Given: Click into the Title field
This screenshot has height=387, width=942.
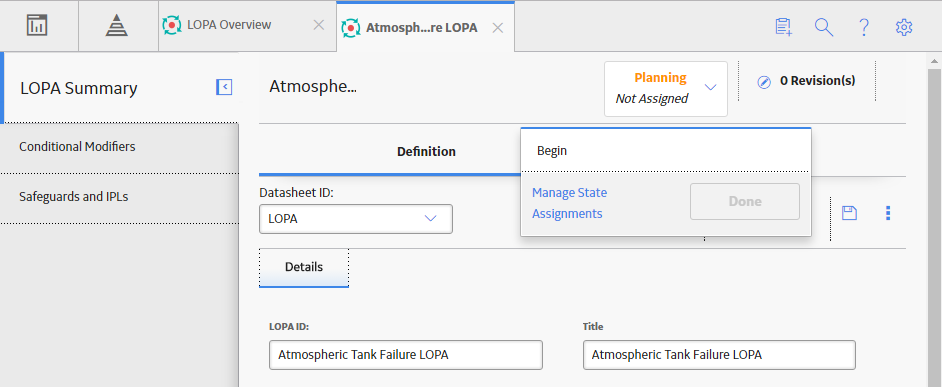Looking at the screenshot, I should point(719,355).
